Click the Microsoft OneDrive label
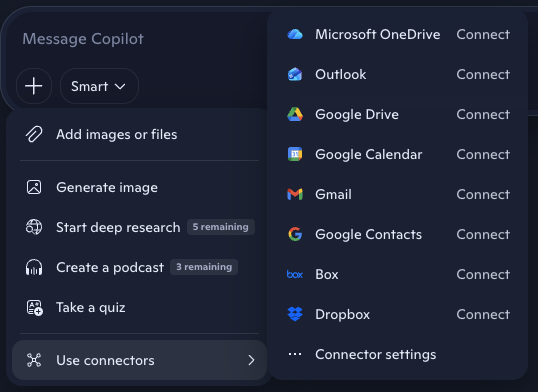 coord(377,34)
